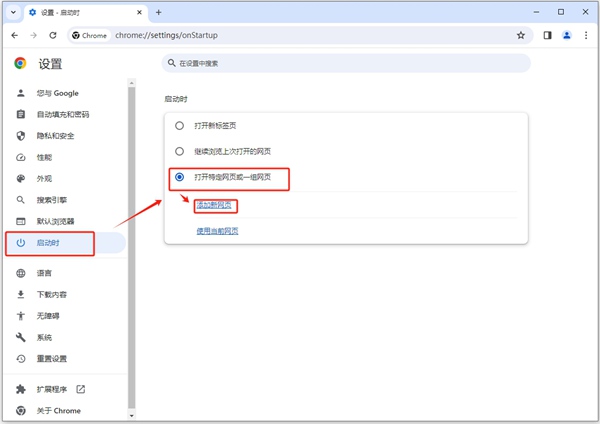Open the side panel icon
Screen dimensions: 600x424
(x=548, y=36)
